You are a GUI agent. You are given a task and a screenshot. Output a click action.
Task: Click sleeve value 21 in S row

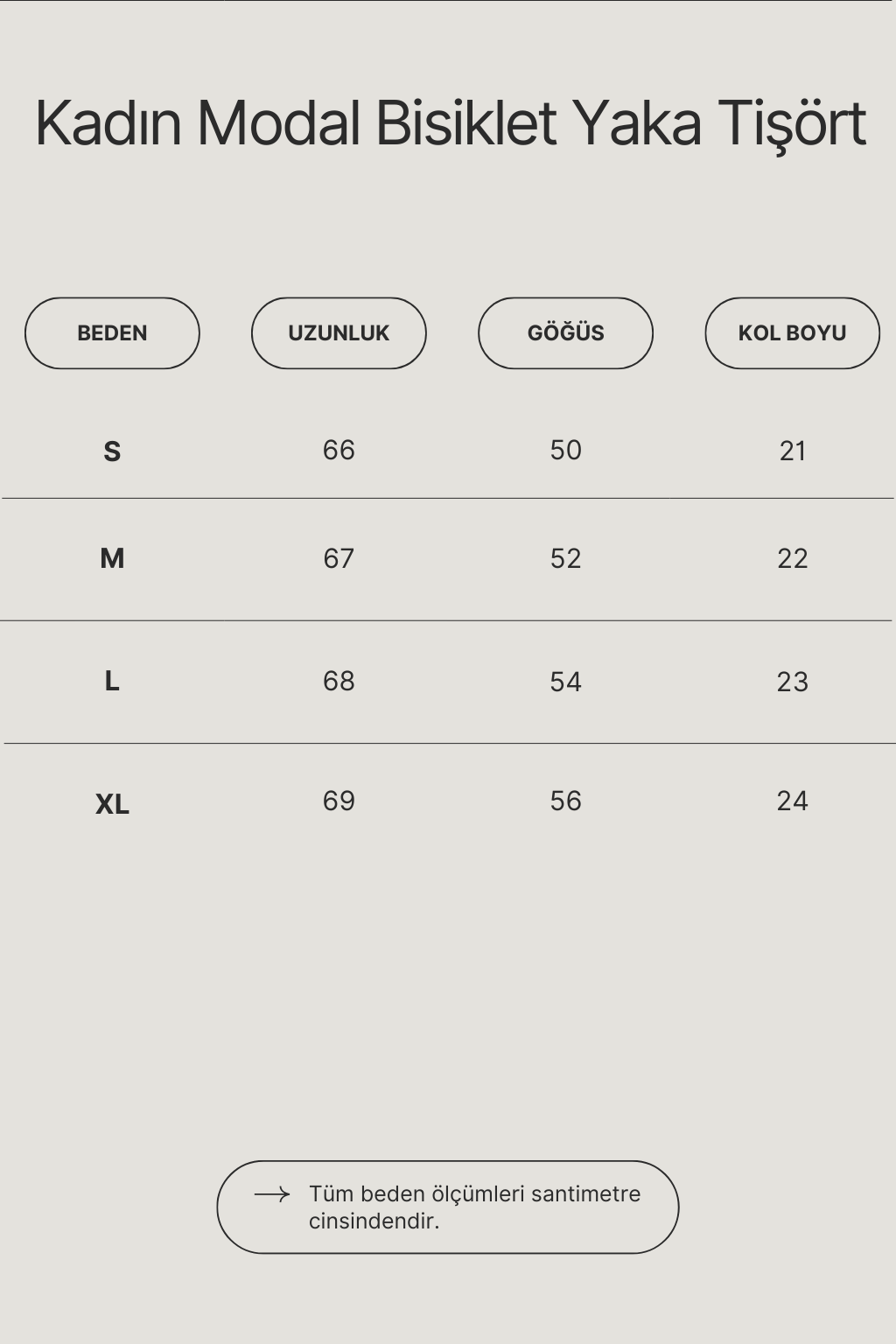tap(792, 451)
